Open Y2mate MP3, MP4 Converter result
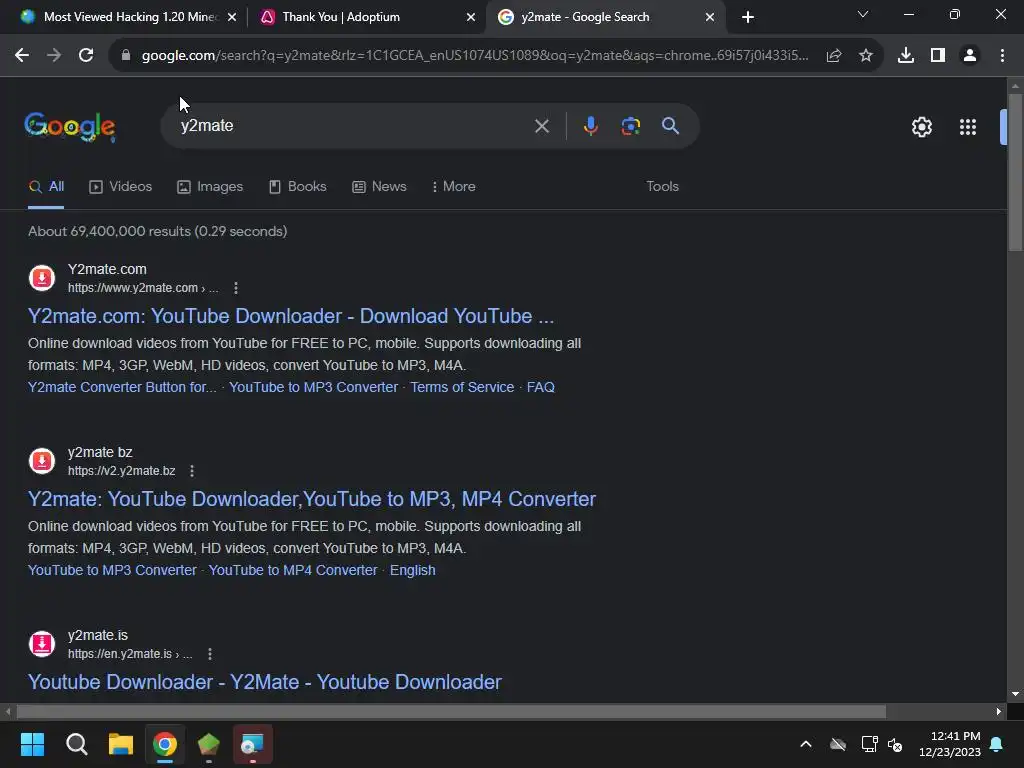 pos(312,499)
